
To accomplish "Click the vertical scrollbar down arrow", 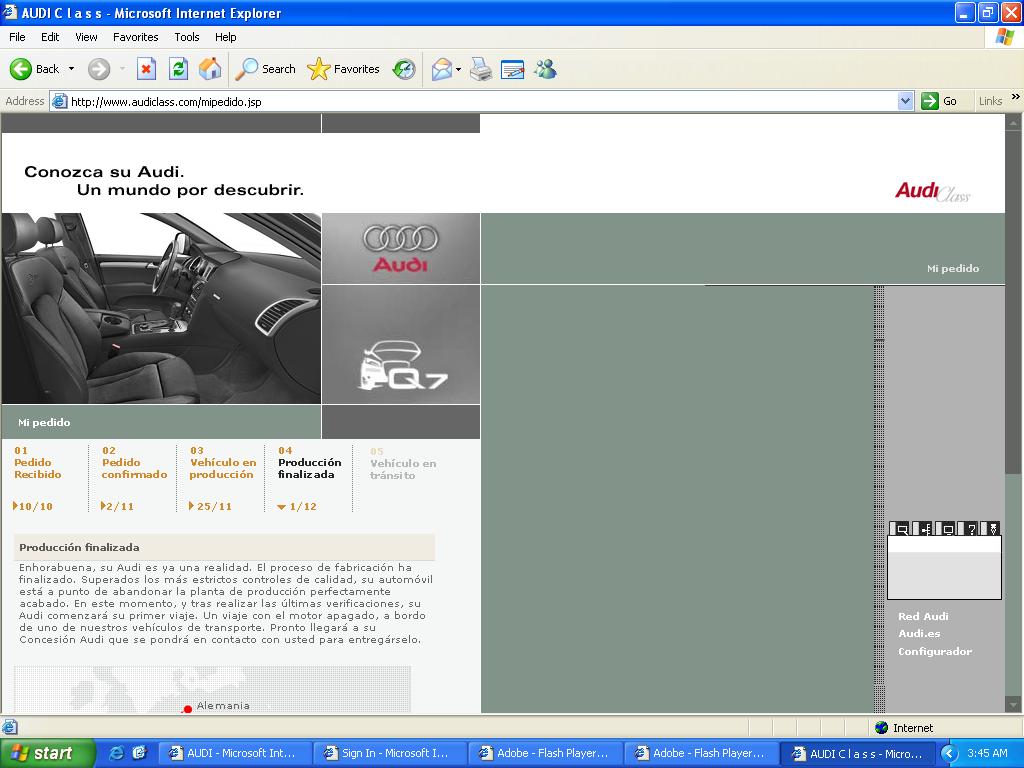I will point(1013,705).
